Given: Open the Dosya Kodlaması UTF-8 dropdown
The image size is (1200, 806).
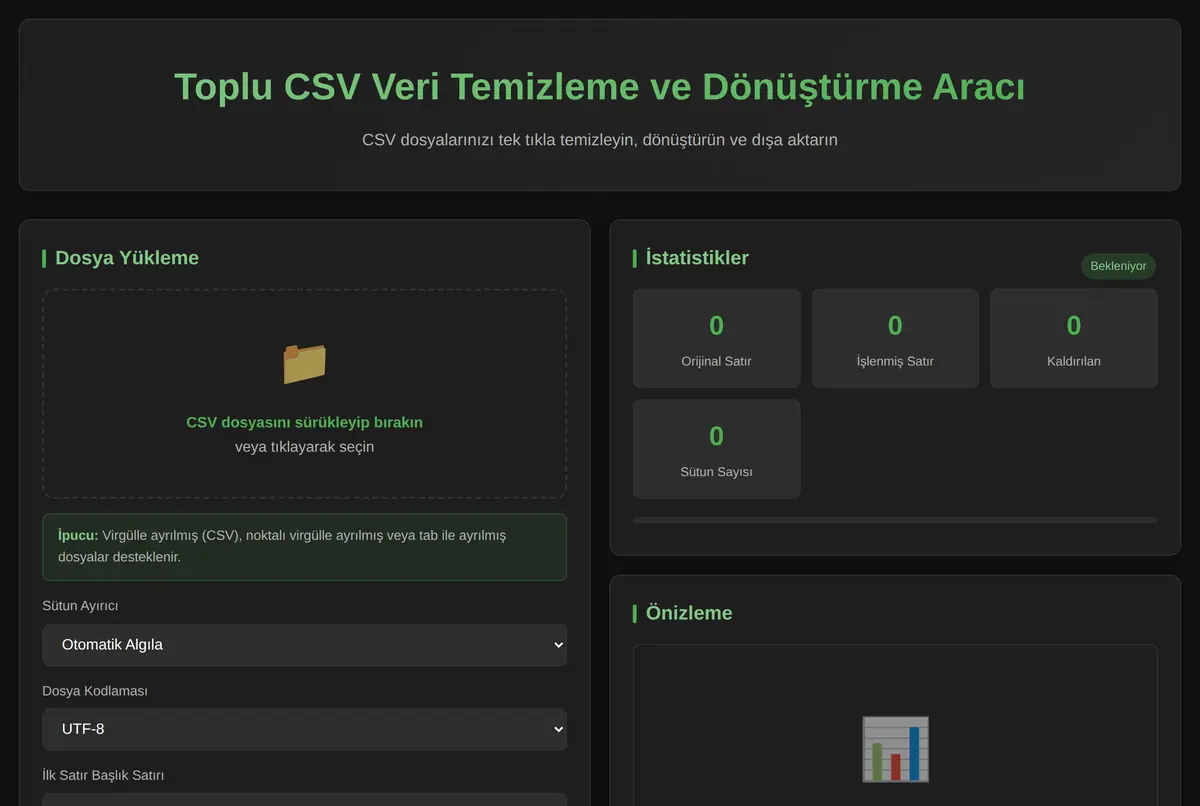Looking at the screenshot, I should [304, 729].
